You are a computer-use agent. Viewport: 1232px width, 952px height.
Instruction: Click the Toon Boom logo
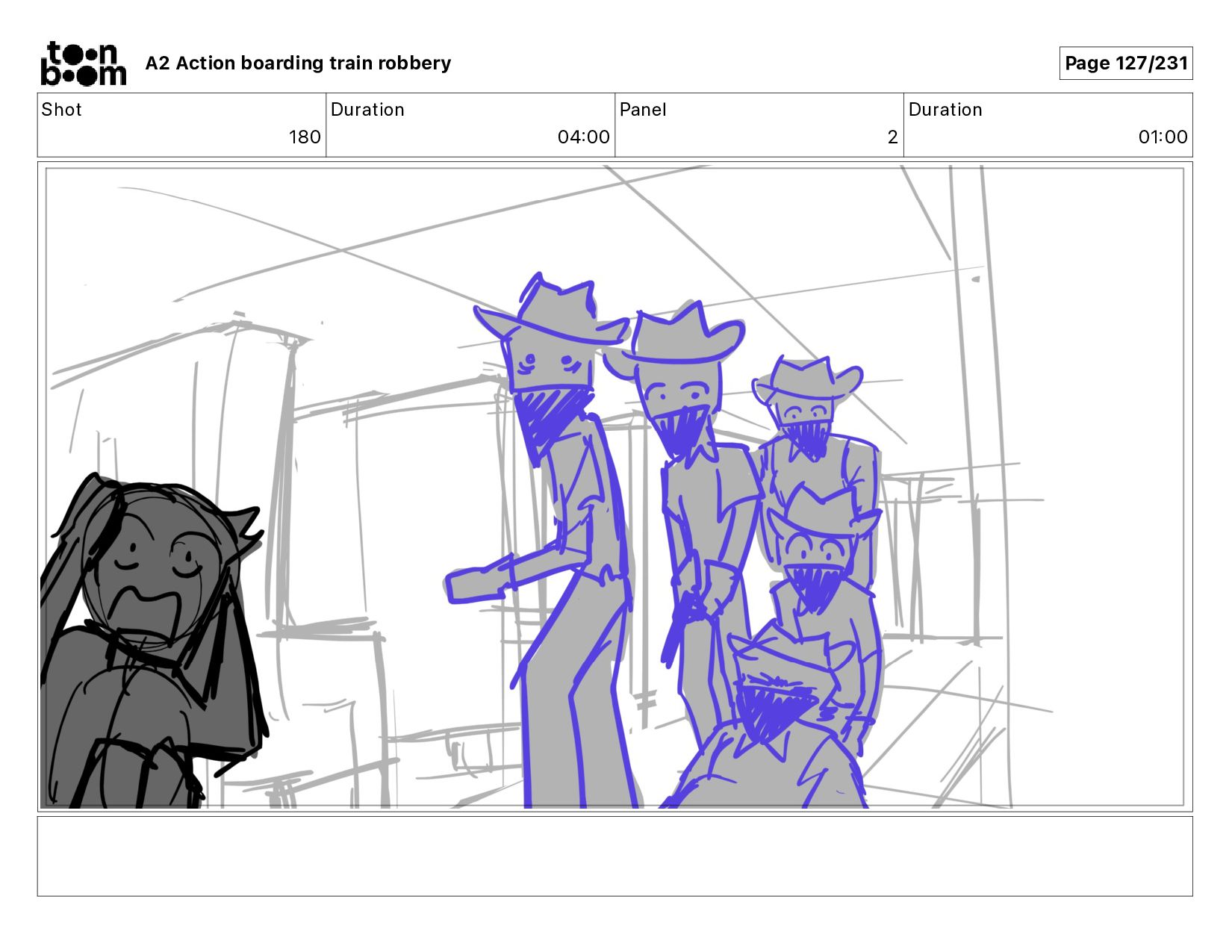pos(83,63)
